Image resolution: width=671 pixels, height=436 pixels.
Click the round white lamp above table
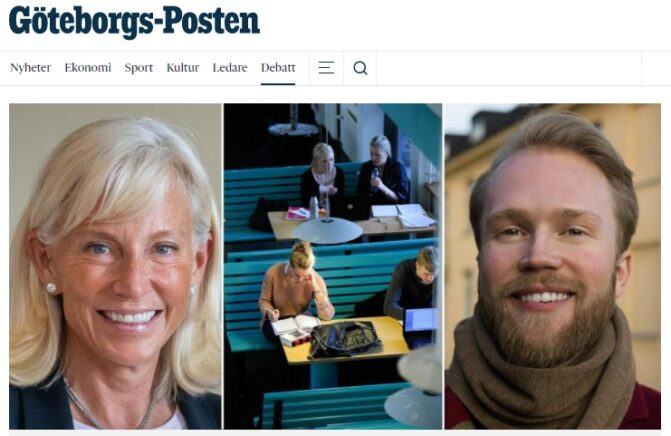click(x=327, y=230)
